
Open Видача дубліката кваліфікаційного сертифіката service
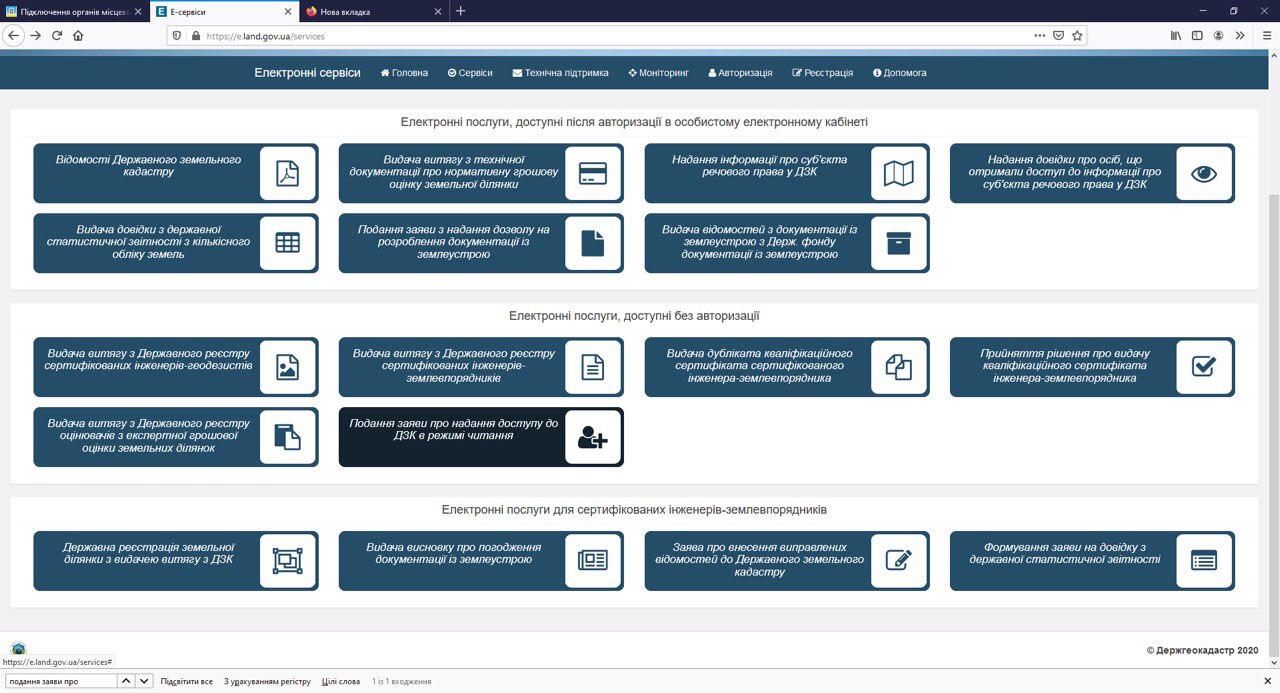point(787,367)
